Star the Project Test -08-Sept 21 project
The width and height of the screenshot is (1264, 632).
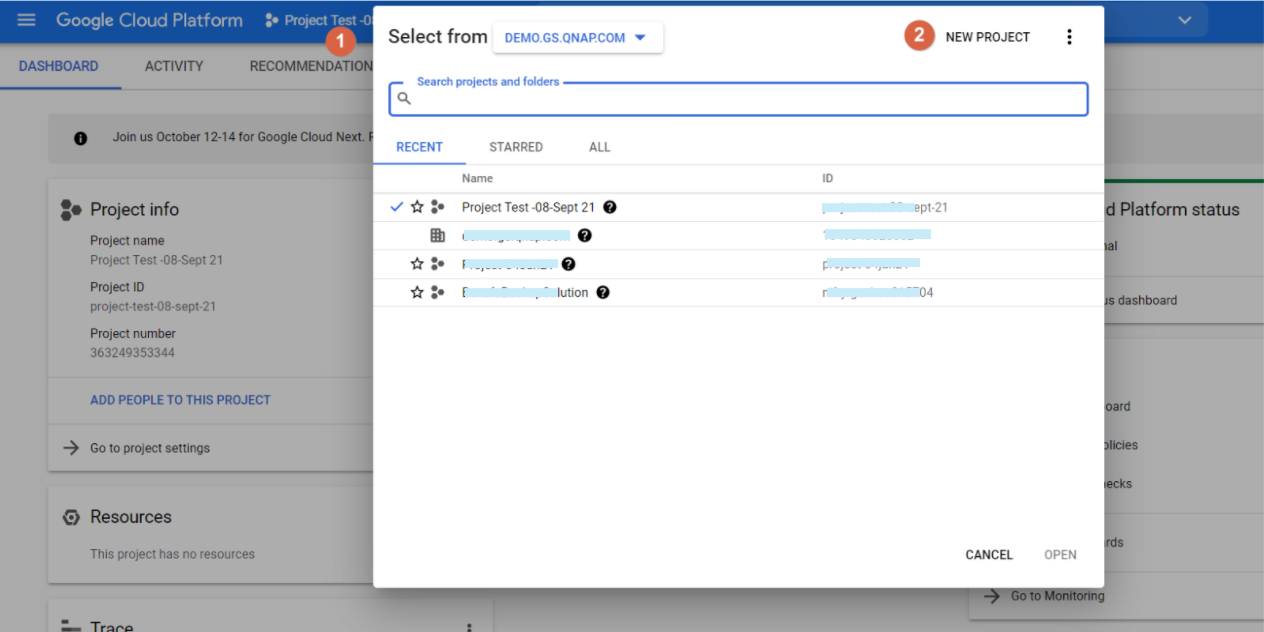(x=417, y=207)
